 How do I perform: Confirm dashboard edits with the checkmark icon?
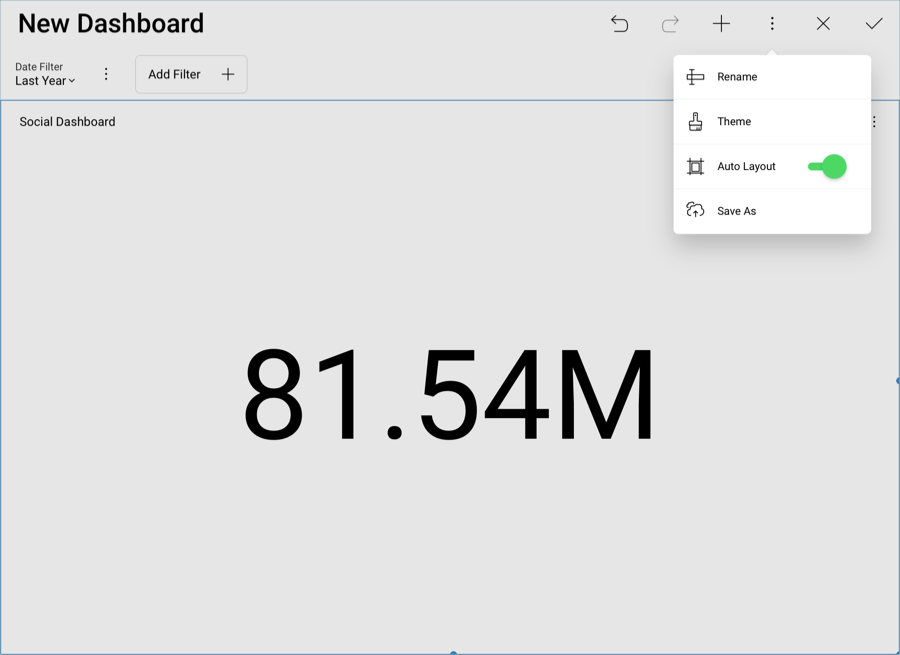pyautogui.click(x=874, y=24)
